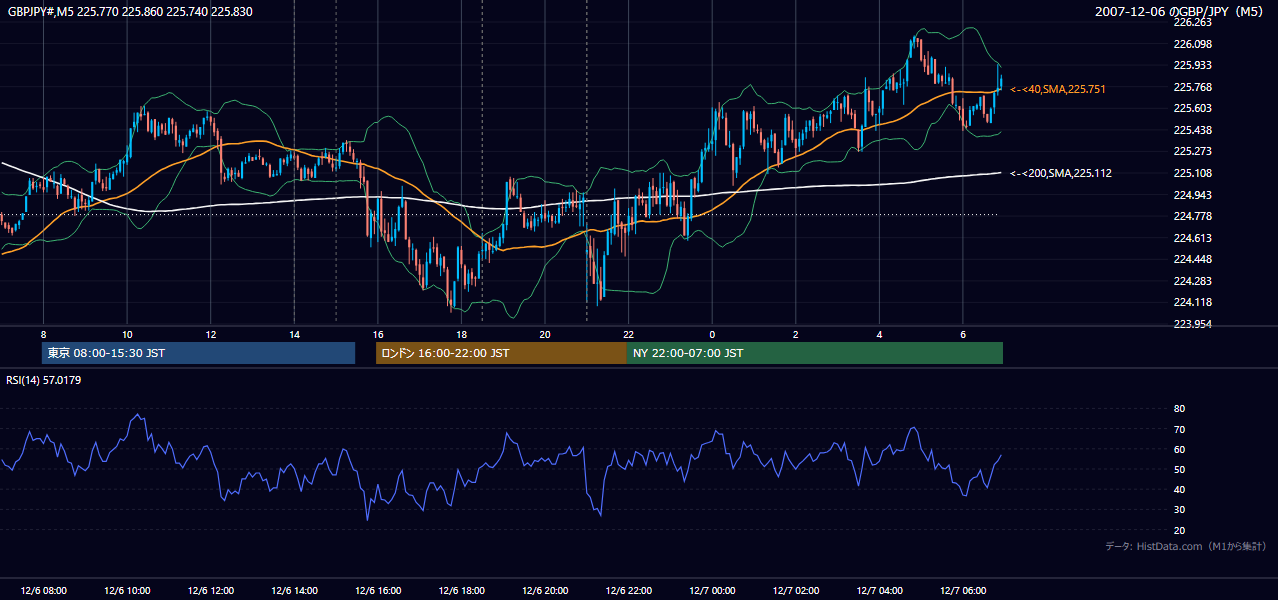The image size is (1278, 600).
Task: Click the bottom time label 12/6 14:00
Action: point(294,591)
